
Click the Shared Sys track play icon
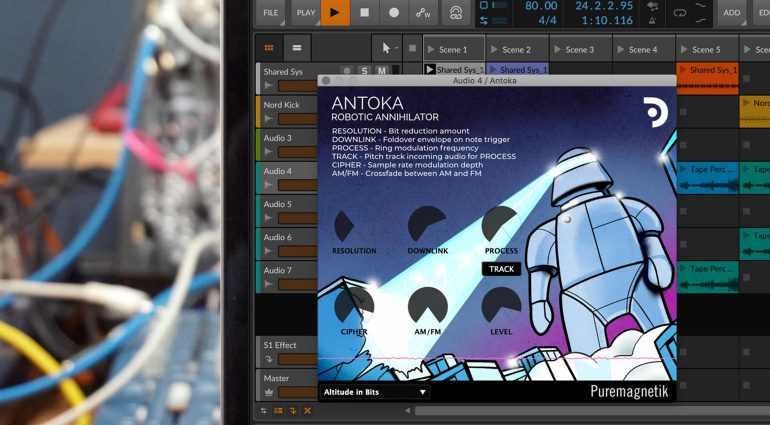coord(268,86)
